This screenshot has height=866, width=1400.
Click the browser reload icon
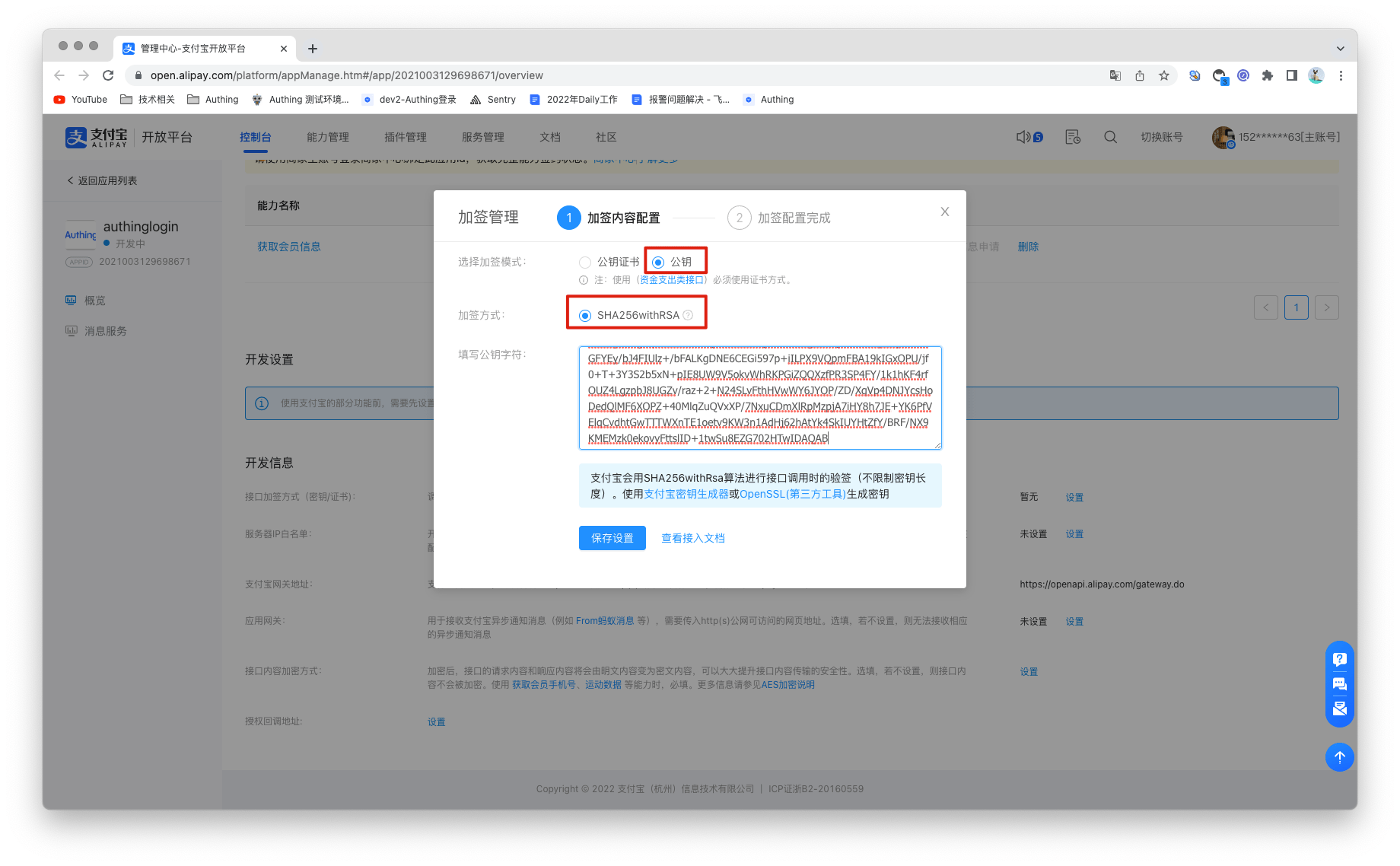point(108,75)
